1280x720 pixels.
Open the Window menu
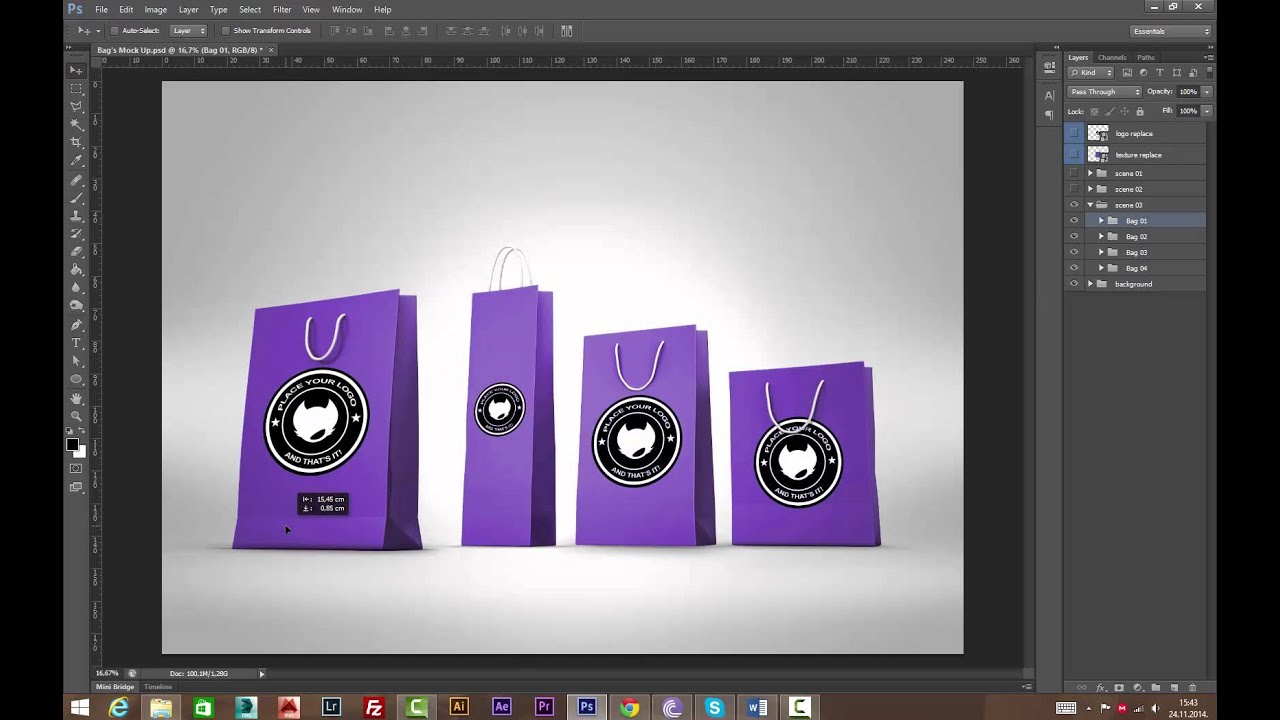[347, 9]
